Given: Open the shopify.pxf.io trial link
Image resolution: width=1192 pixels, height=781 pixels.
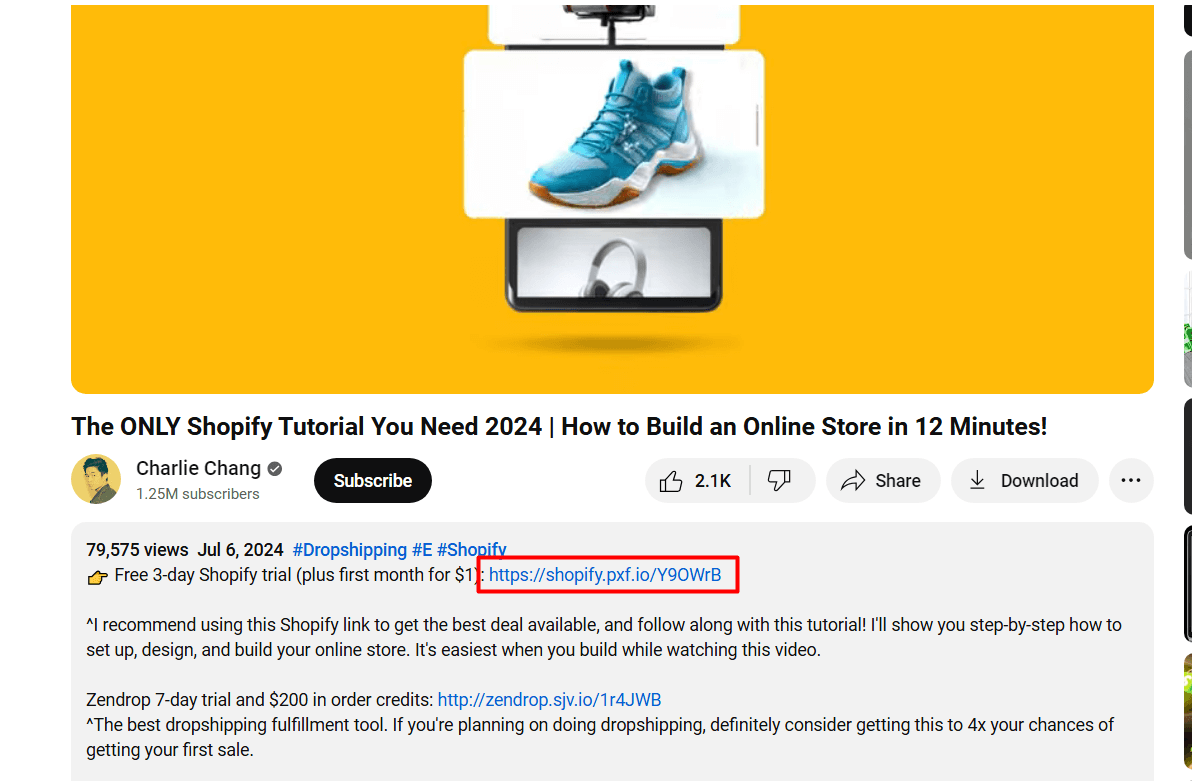Looking at the screenshot, I should 604,575.
